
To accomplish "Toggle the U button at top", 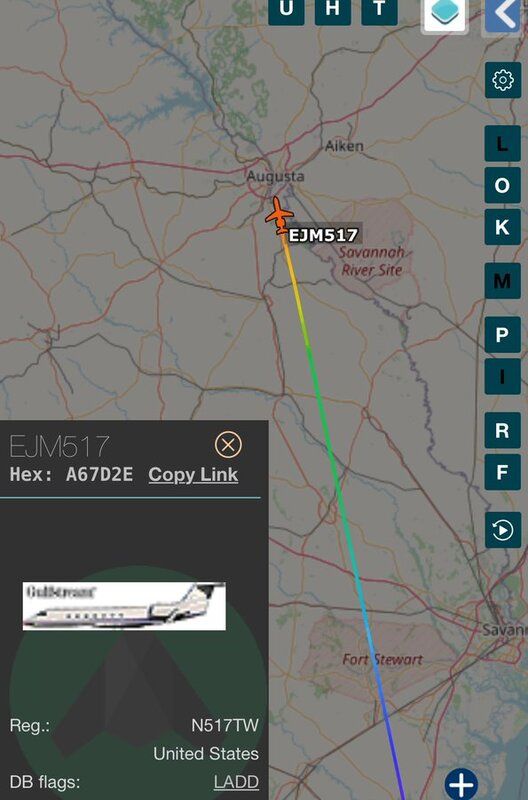I will click(286, 10).
